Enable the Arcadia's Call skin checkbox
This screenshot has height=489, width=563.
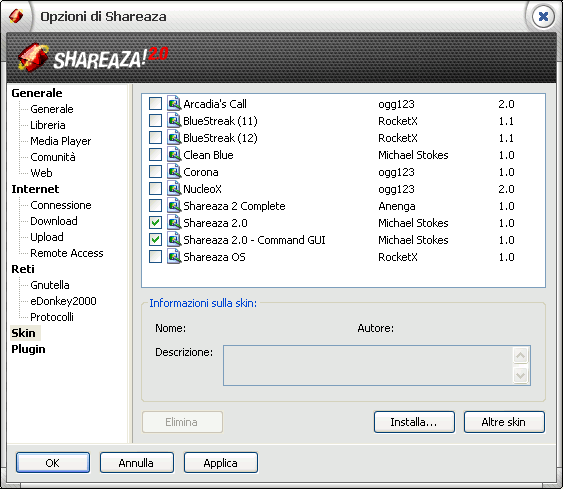[x=155, y=104]
